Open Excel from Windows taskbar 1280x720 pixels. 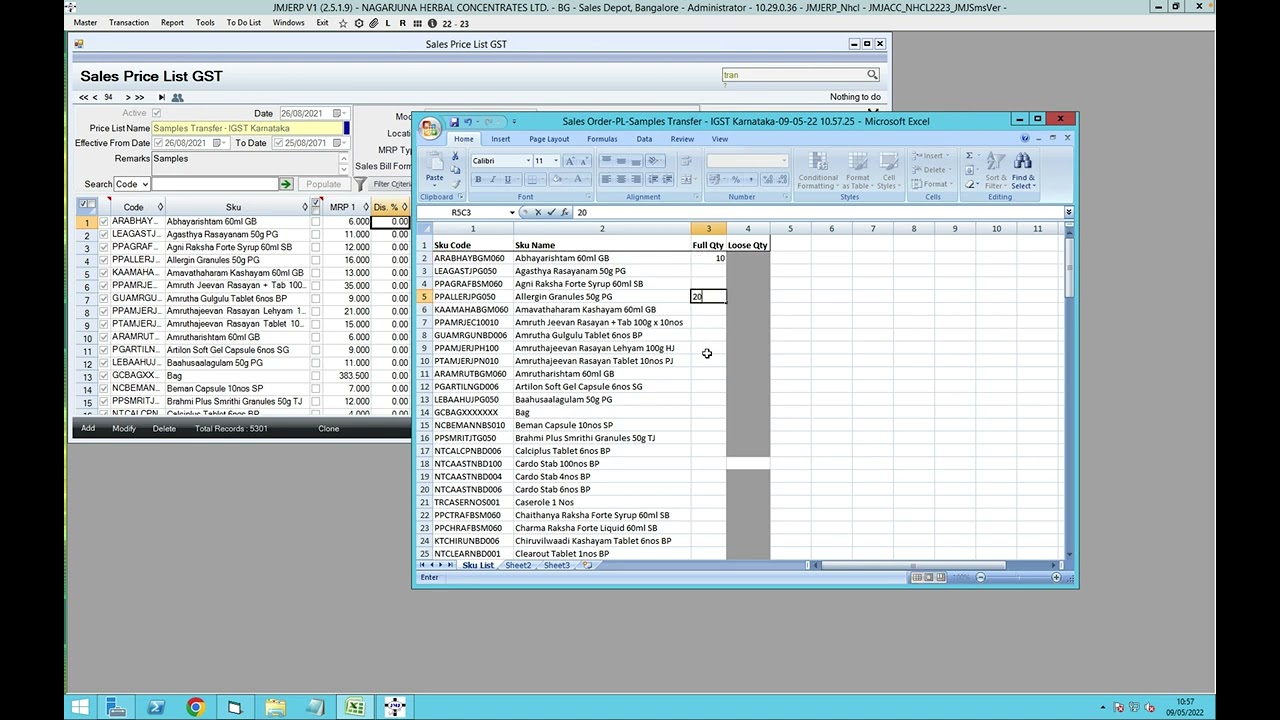pos(355,707)
